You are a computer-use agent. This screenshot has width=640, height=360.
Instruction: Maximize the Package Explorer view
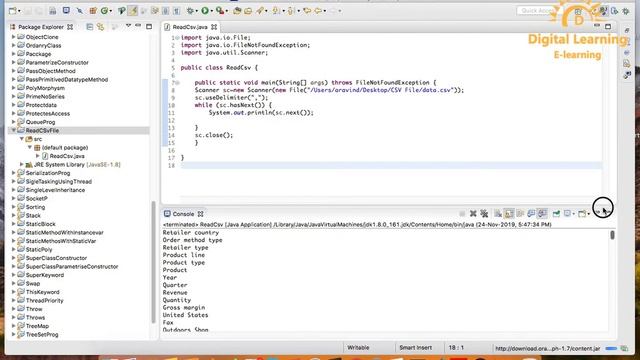149,27
